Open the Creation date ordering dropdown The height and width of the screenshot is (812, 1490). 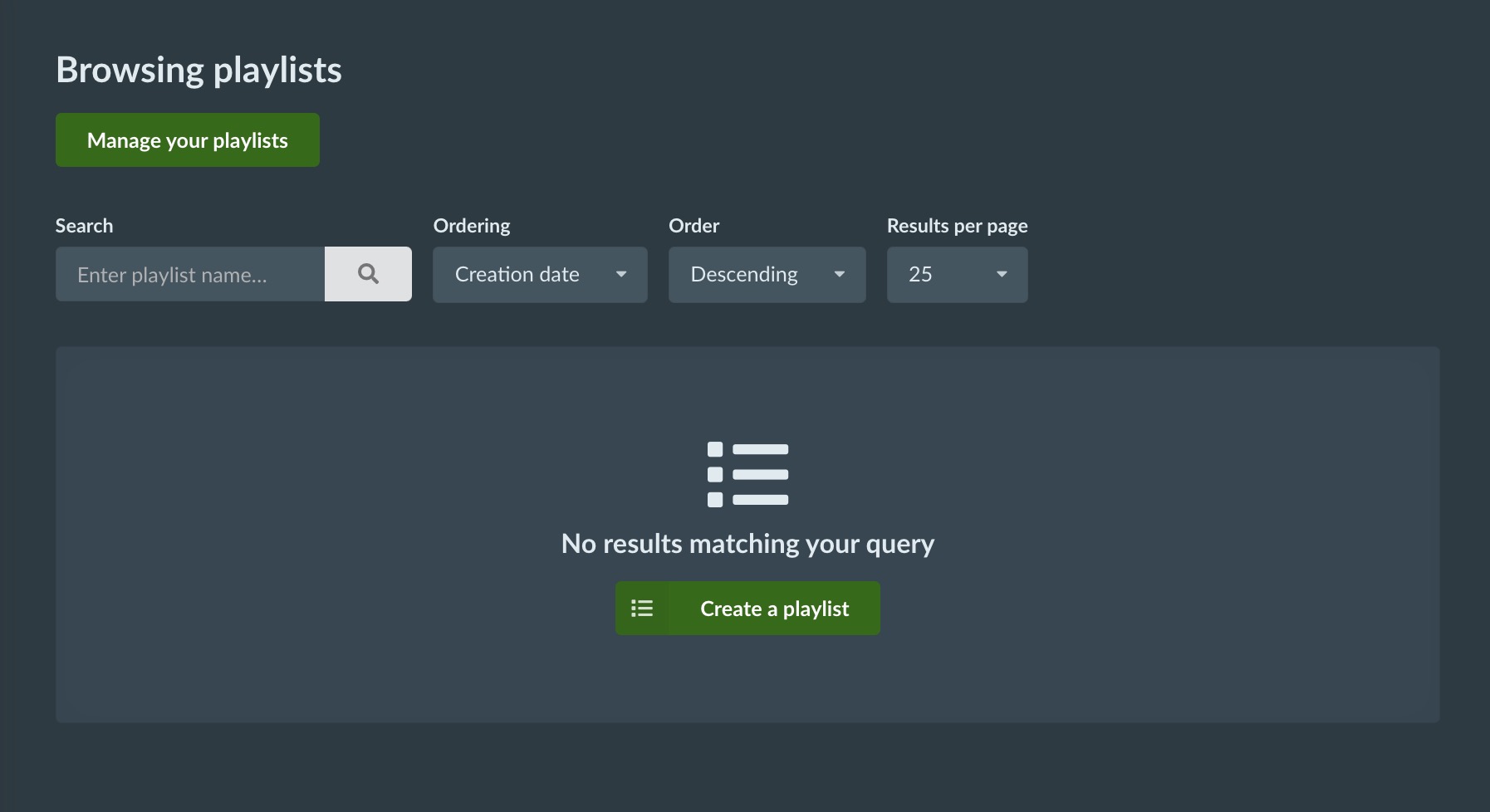(x=540, y=274)
